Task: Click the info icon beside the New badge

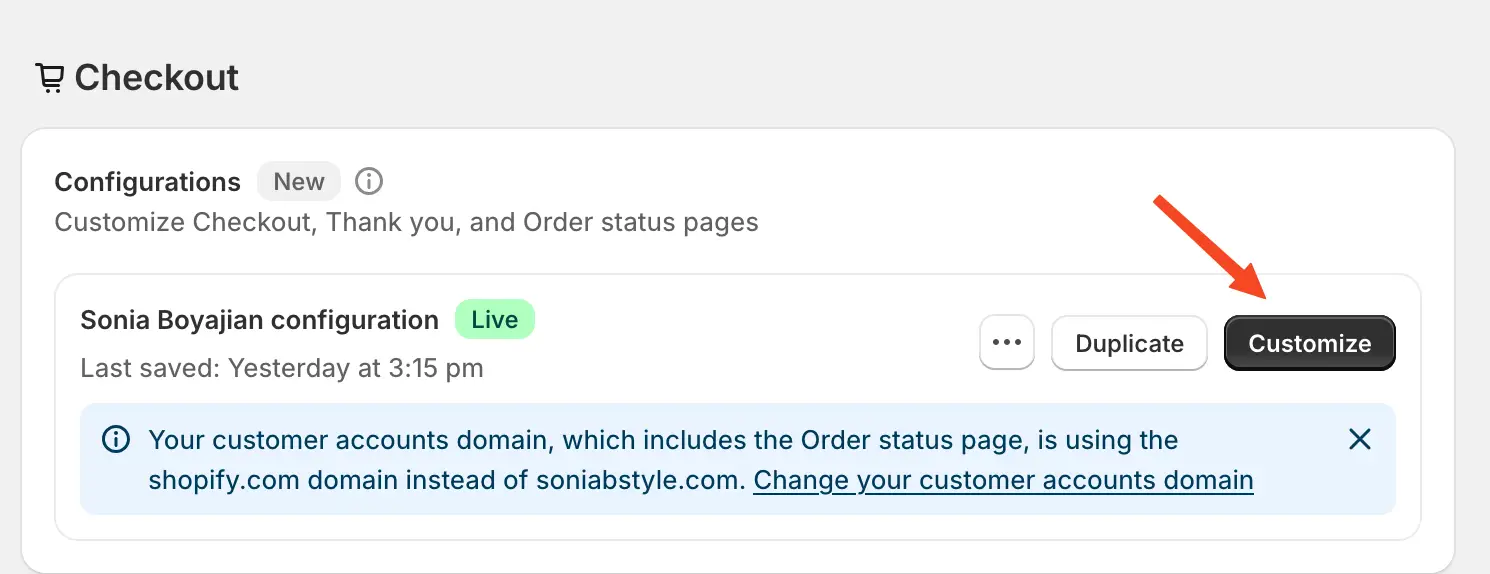Action: click(x=369, y=182)
